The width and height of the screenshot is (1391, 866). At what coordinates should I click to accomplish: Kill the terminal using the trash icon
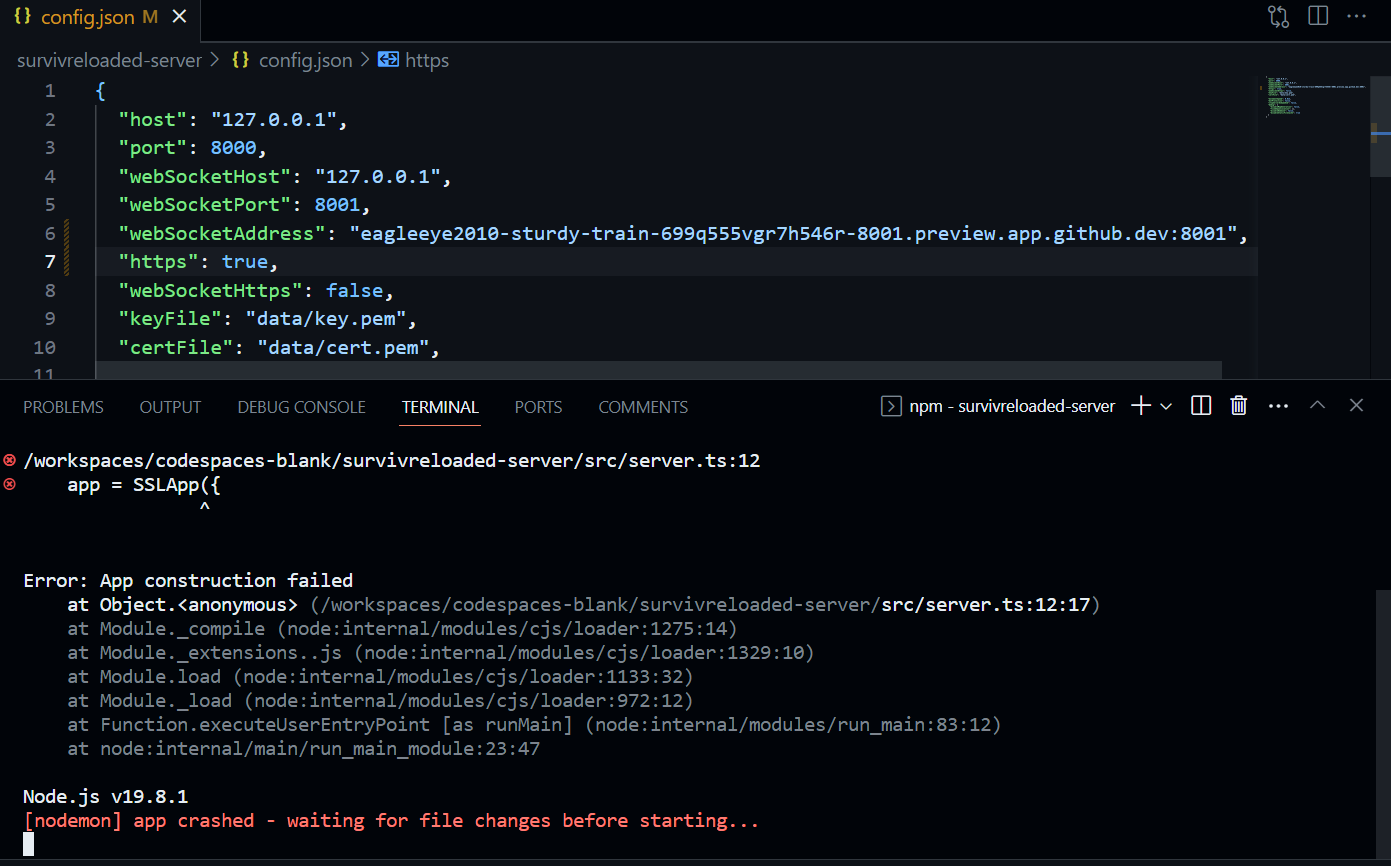pos(1238,405)
